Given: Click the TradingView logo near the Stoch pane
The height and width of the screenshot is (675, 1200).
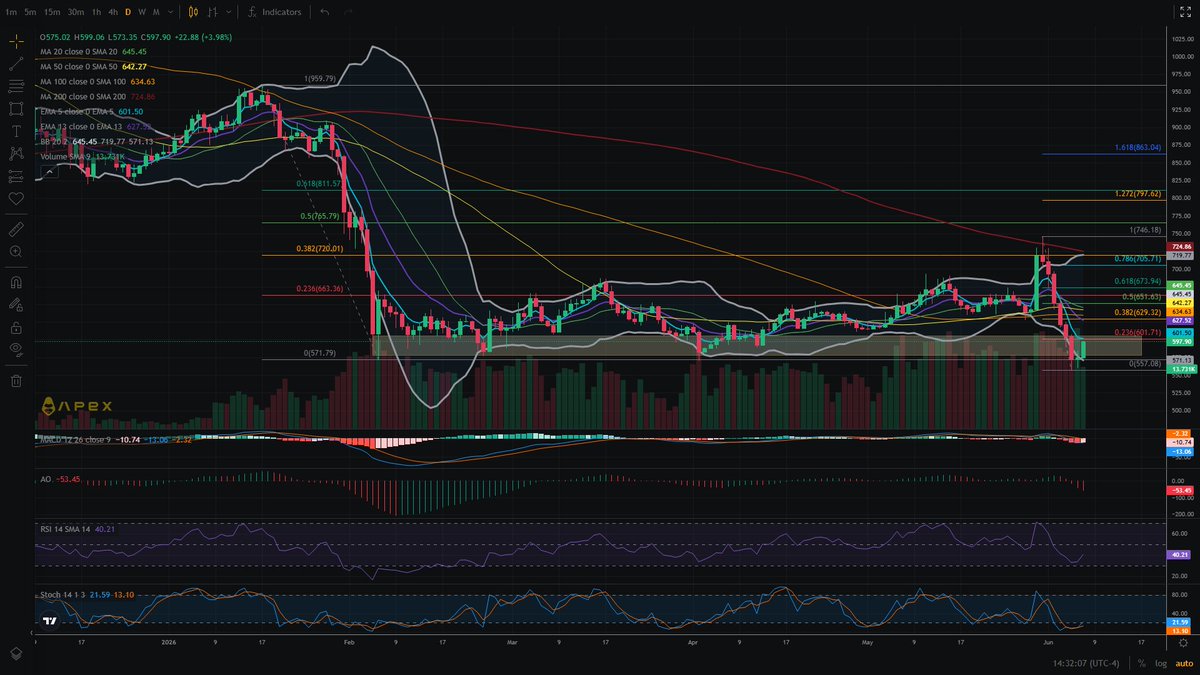Looking at the screenshot, I should tap(50, 620).
